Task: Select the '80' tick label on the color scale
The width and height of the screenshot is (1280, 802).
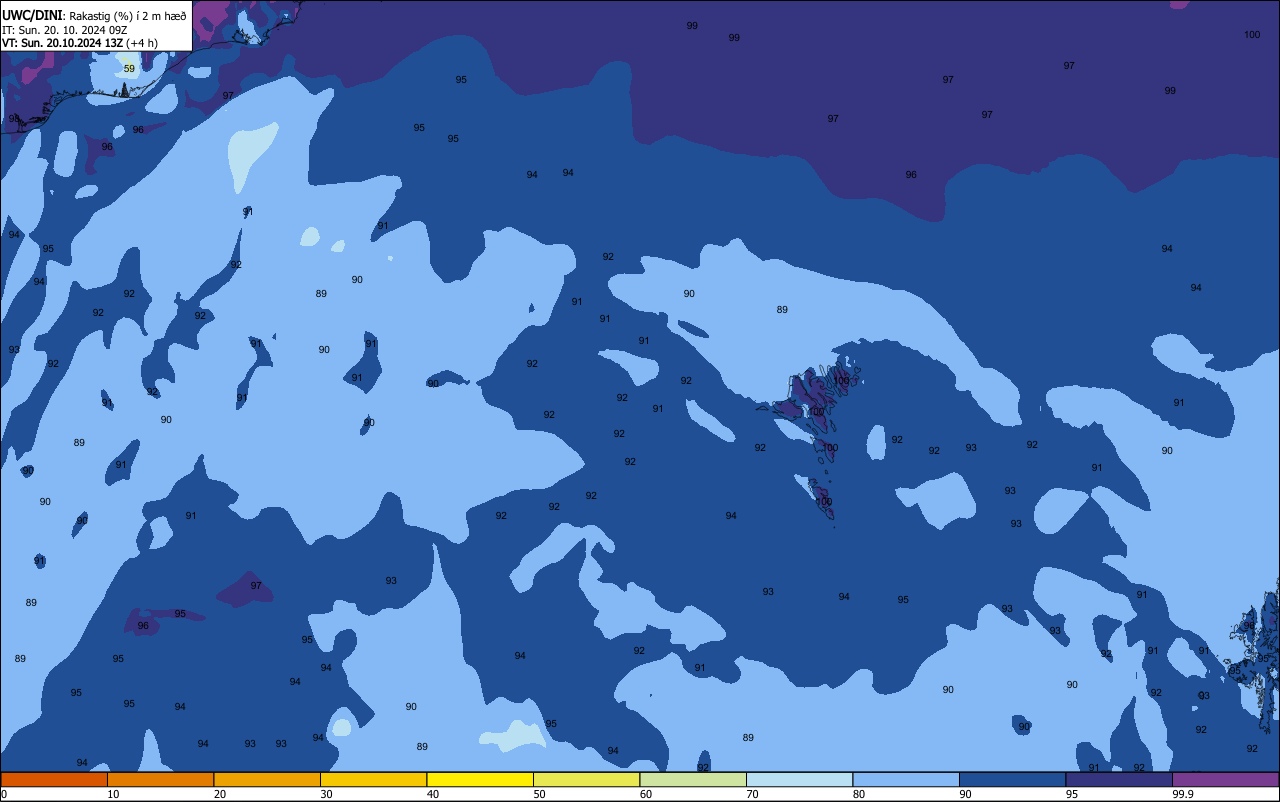Action: coord(859,794)
